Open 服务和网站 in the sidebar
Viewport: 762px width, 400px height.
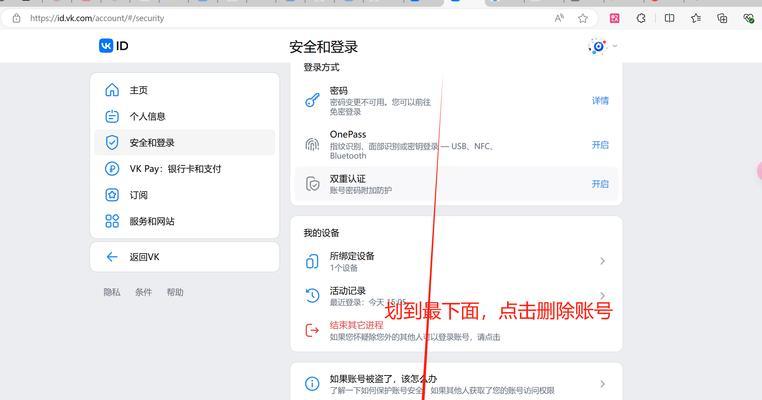[185, 221]
